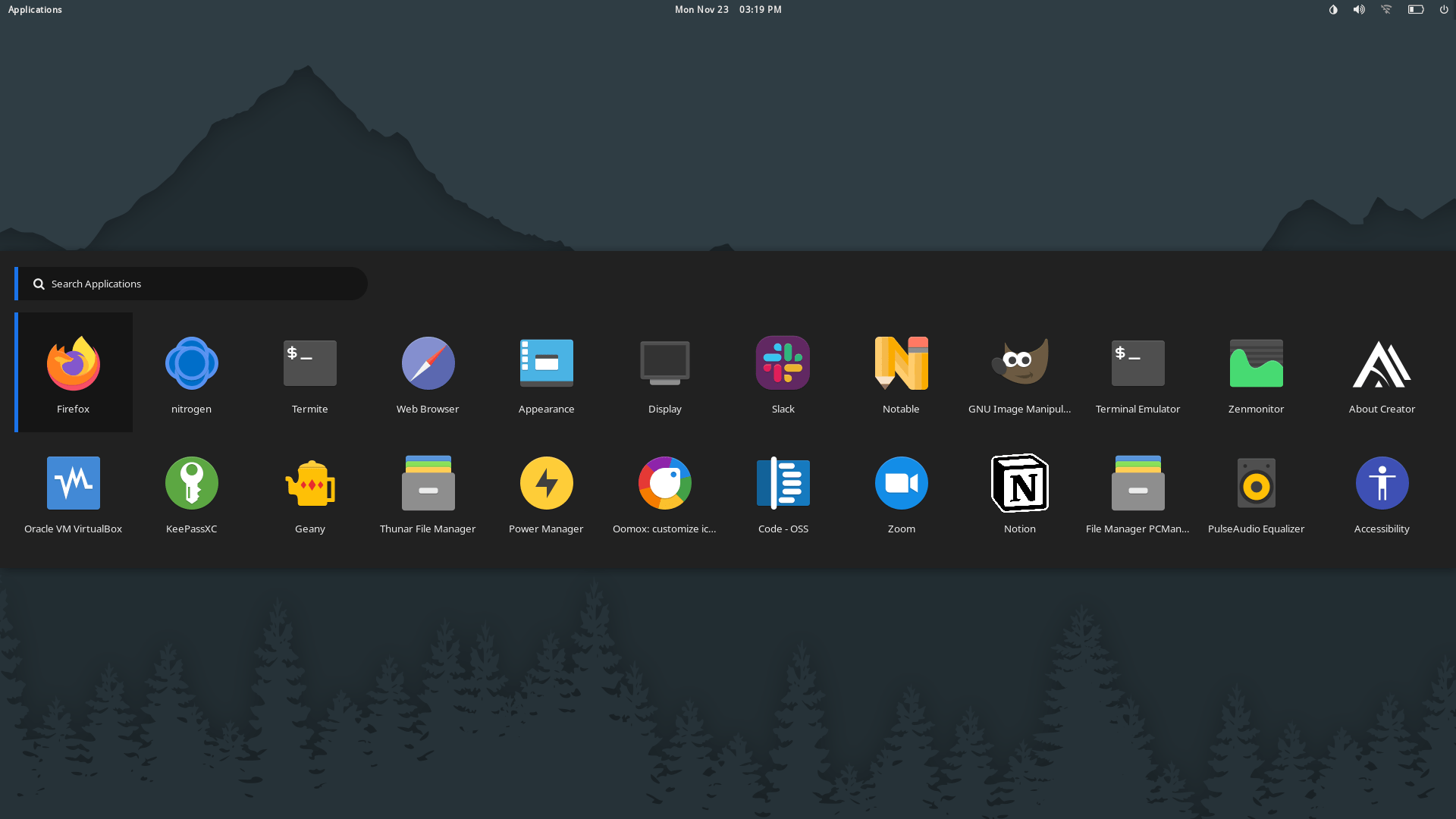Toggle the night mode contrast icon
Image resolution: width=1456 pixels, height=819 pixels.
[x=1333, y=10]
